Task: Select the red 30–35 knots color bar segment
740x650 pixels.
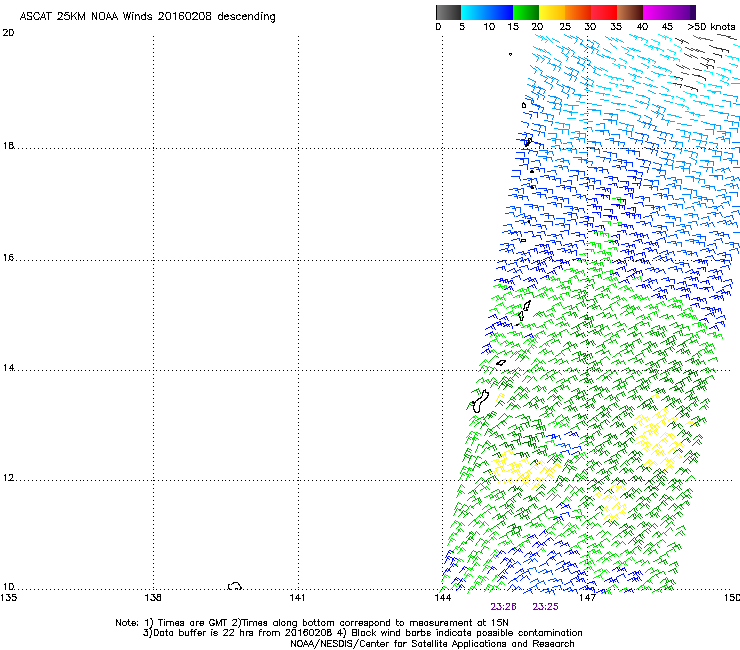Action: click(x=604, y=12)
